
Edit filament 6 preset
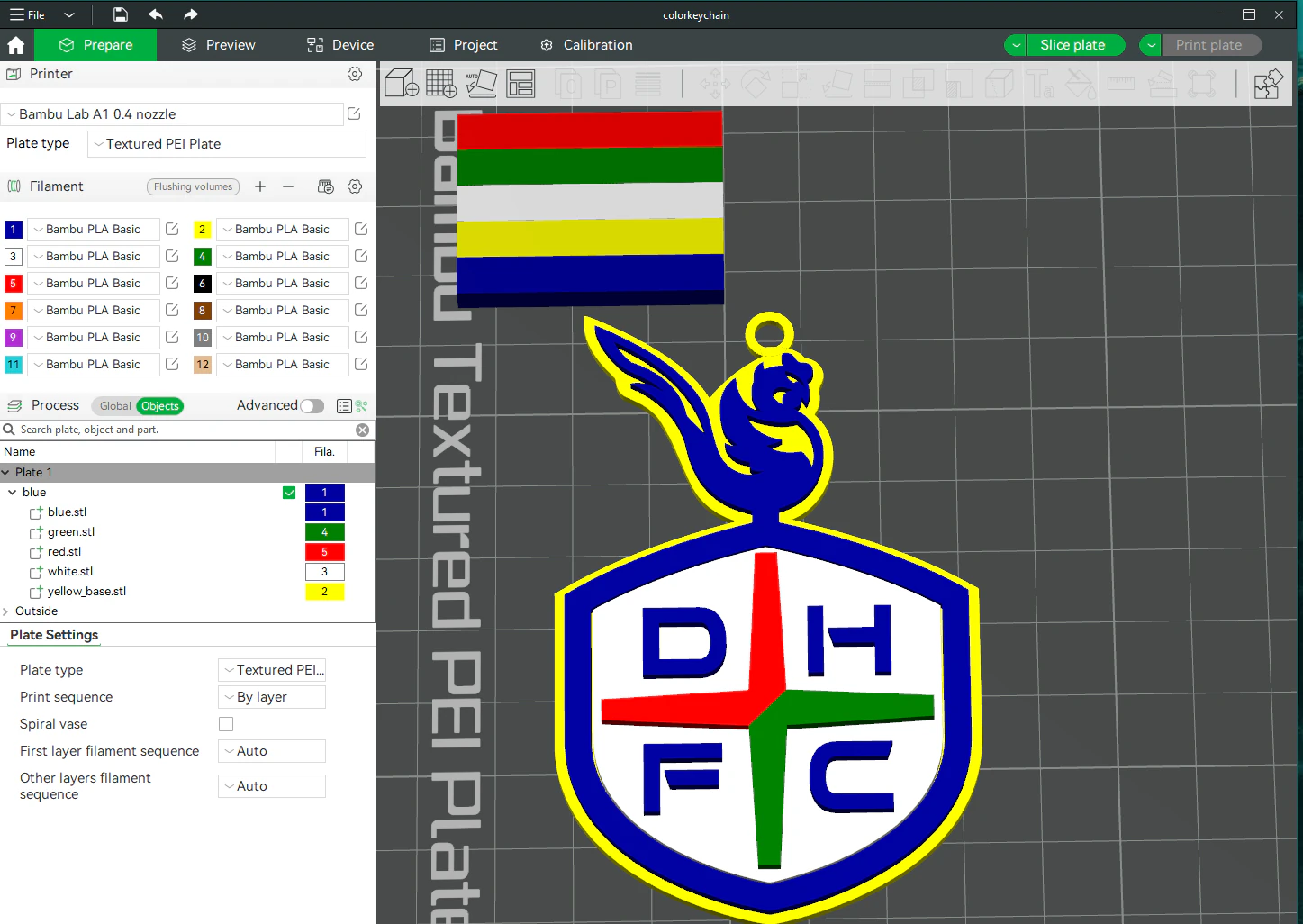point(361,283)
